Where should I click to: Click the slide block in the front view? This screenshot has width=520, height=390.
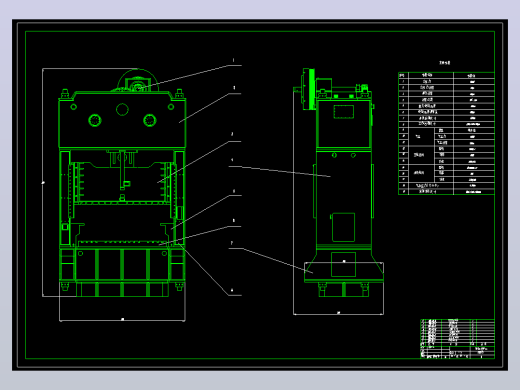click(122, 183)
